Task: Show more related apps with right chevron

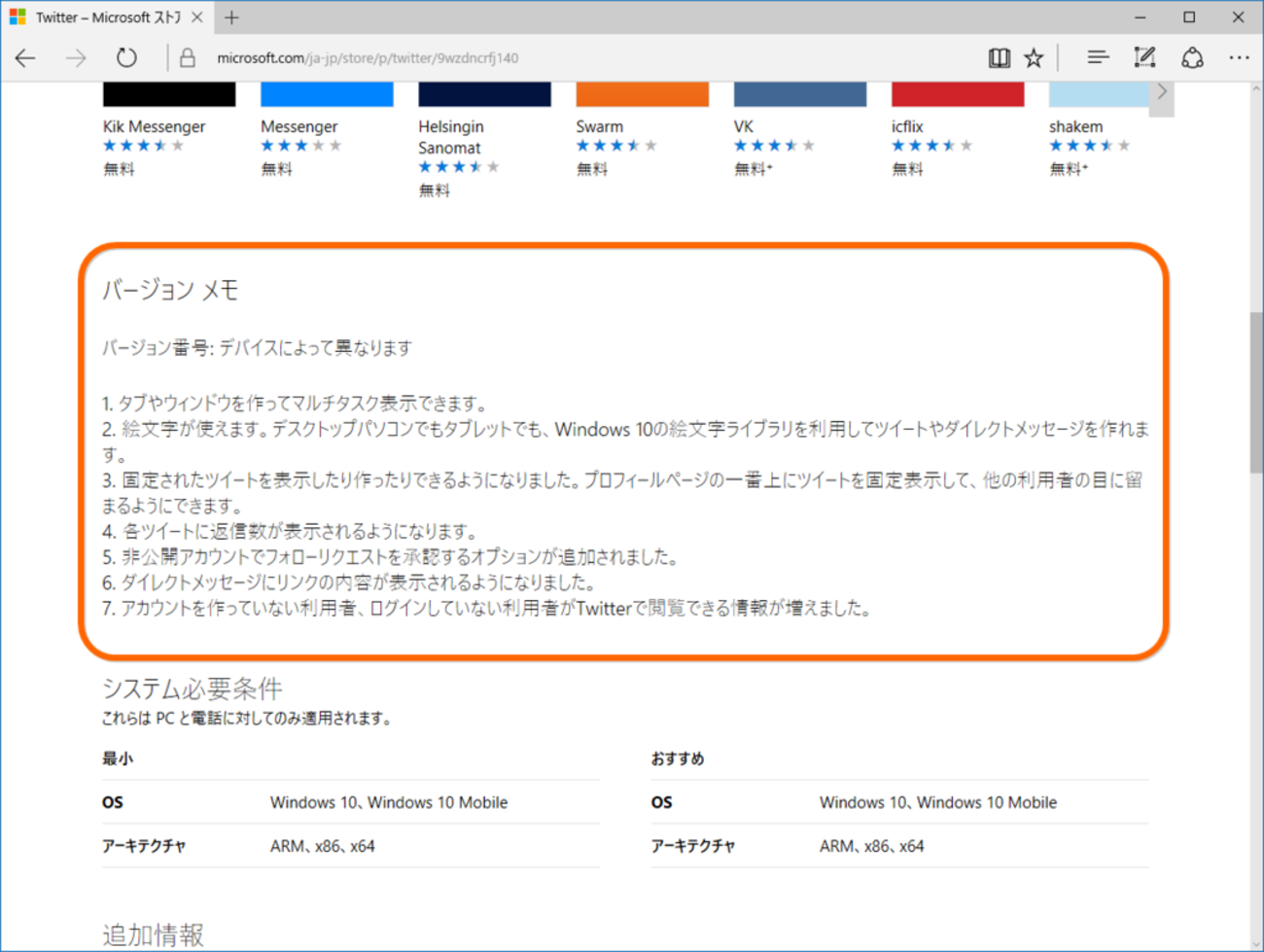Action: 1161,93
